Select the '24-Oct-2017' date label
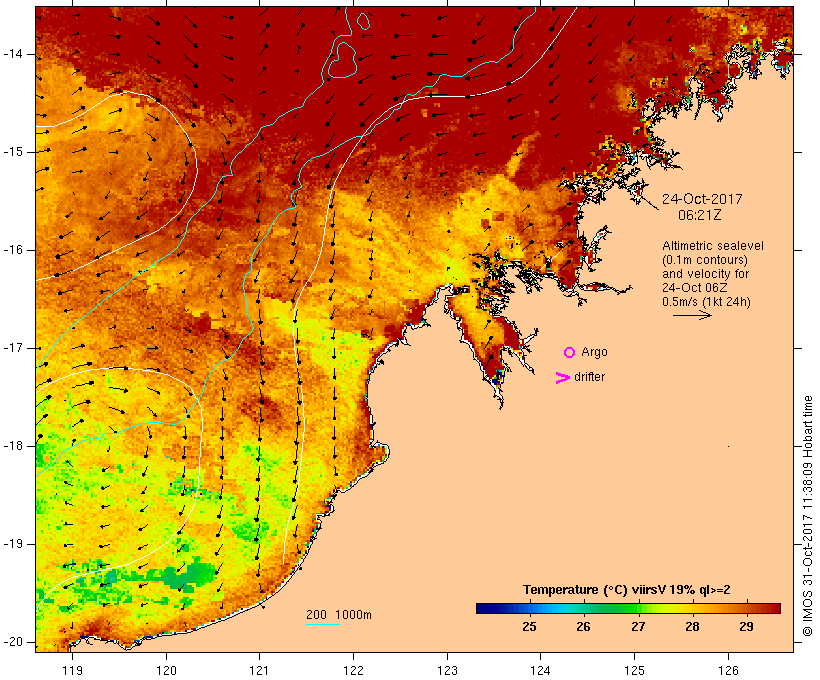820x680 pixels. click(702, 199)
